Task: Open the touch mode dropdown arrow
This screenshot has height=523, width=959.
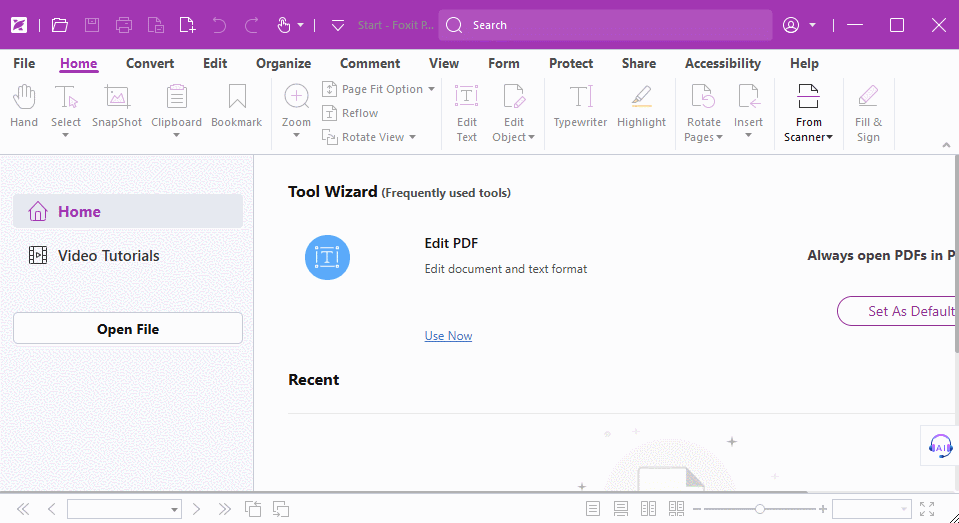Action: (300, 25)
